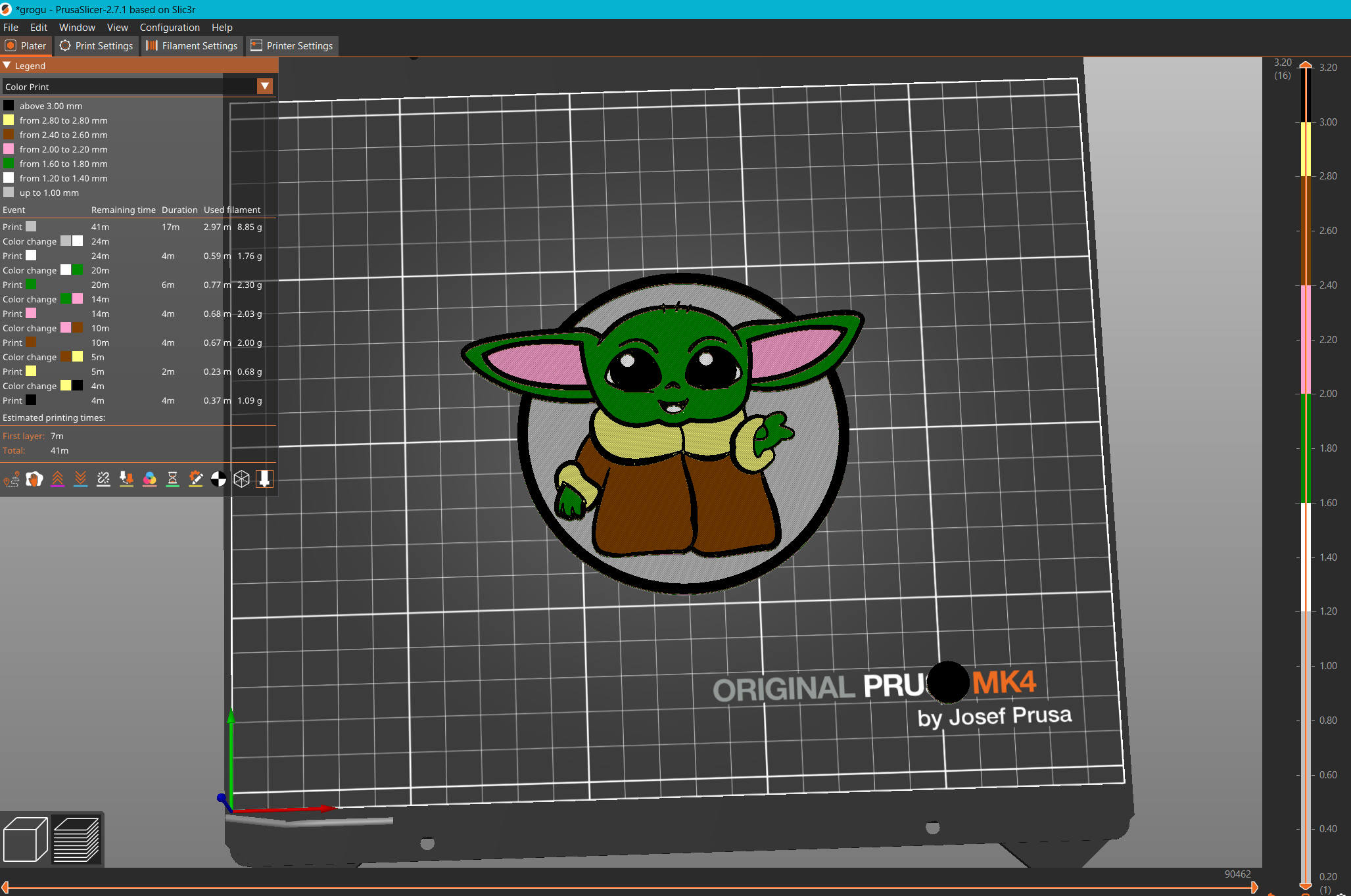Toggle Retractions visibility (upward chevrons icon)
Viewport: 1351px width, 896px height.
[57, 479]
